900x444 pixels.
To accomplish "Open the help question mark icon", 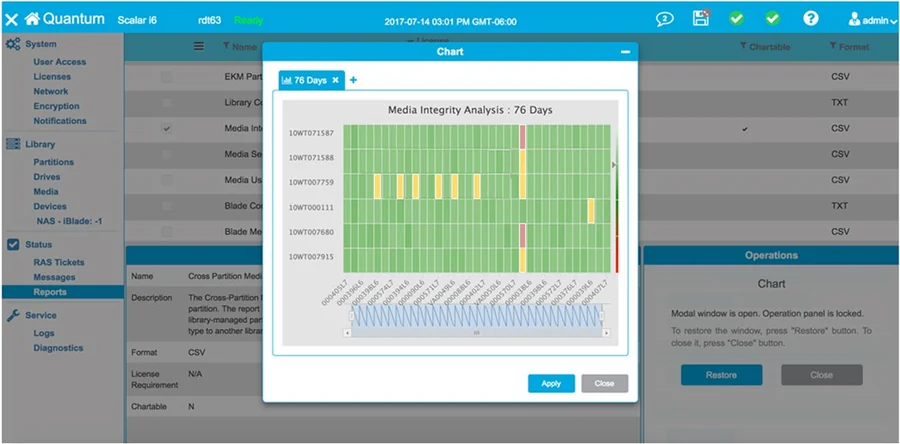I will coord(810,18).
